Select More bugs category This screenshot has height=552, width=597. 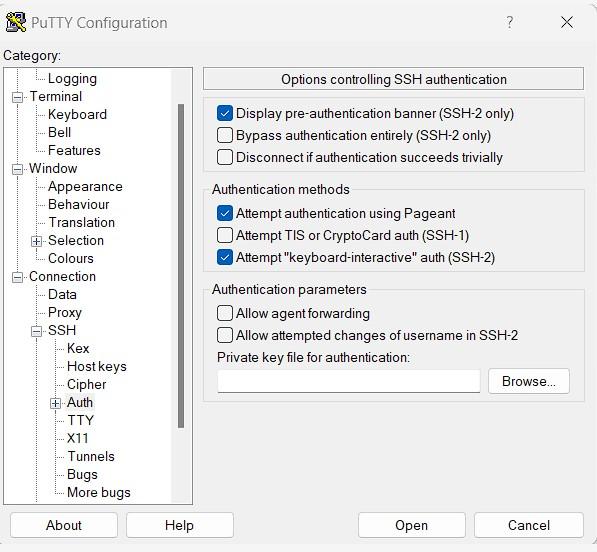coord(99,493)
